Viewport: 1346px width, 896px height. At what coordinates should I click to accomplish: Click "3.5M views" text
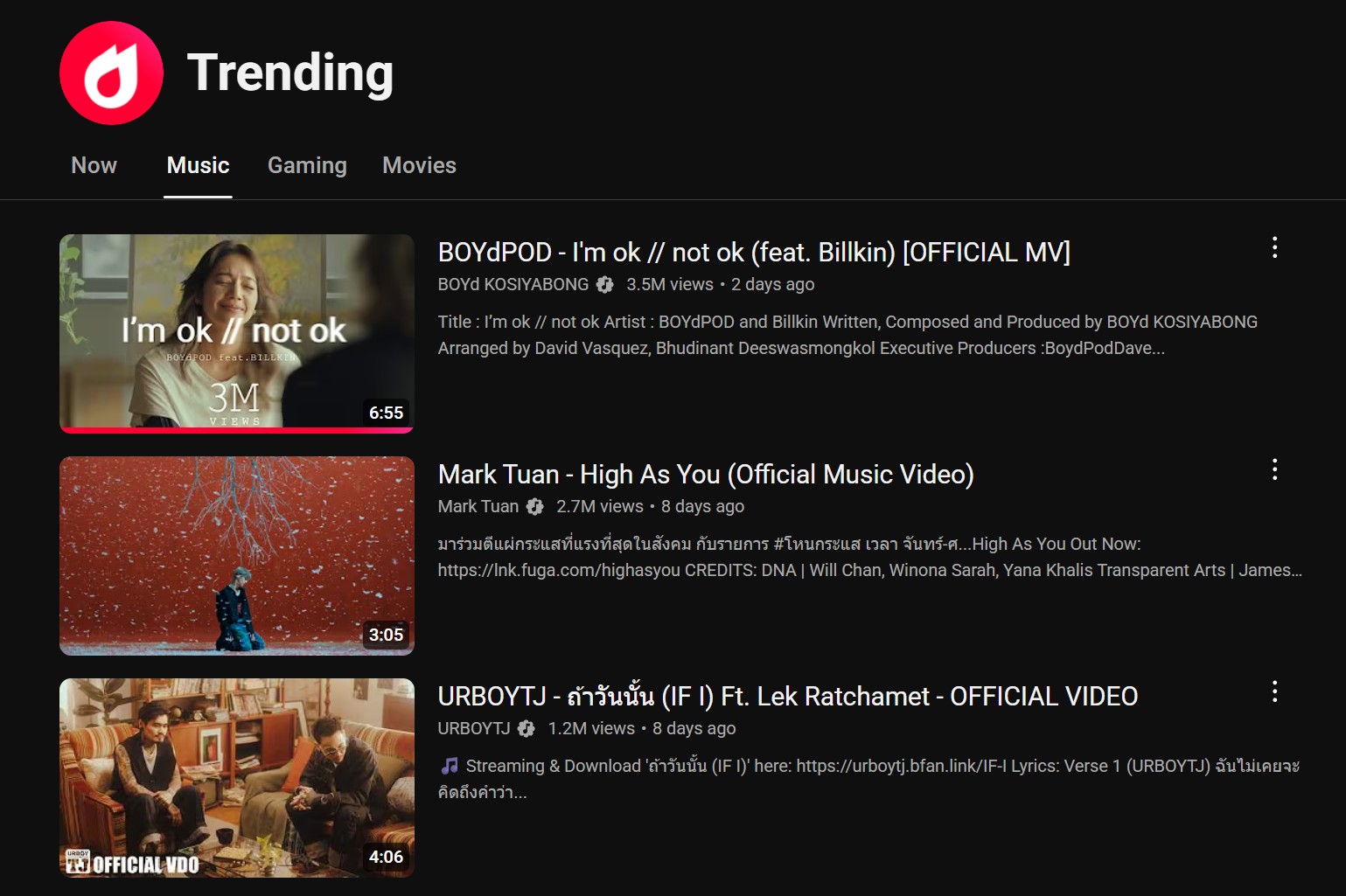tap(670, 284)
